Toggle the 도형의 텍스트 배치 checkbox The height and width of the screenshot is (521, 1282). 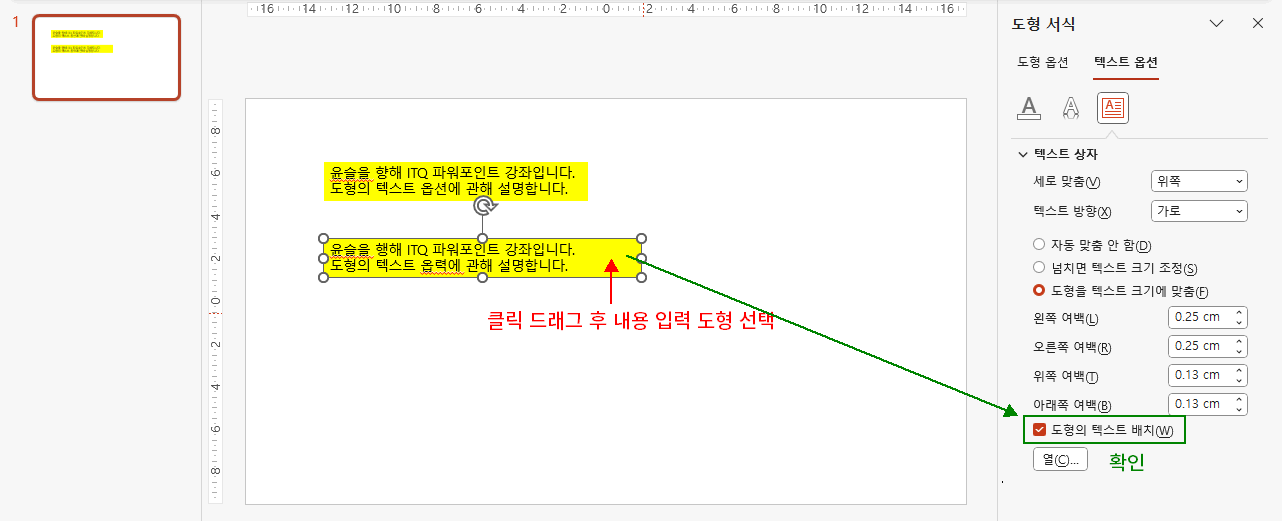(x=1040, y=430)
